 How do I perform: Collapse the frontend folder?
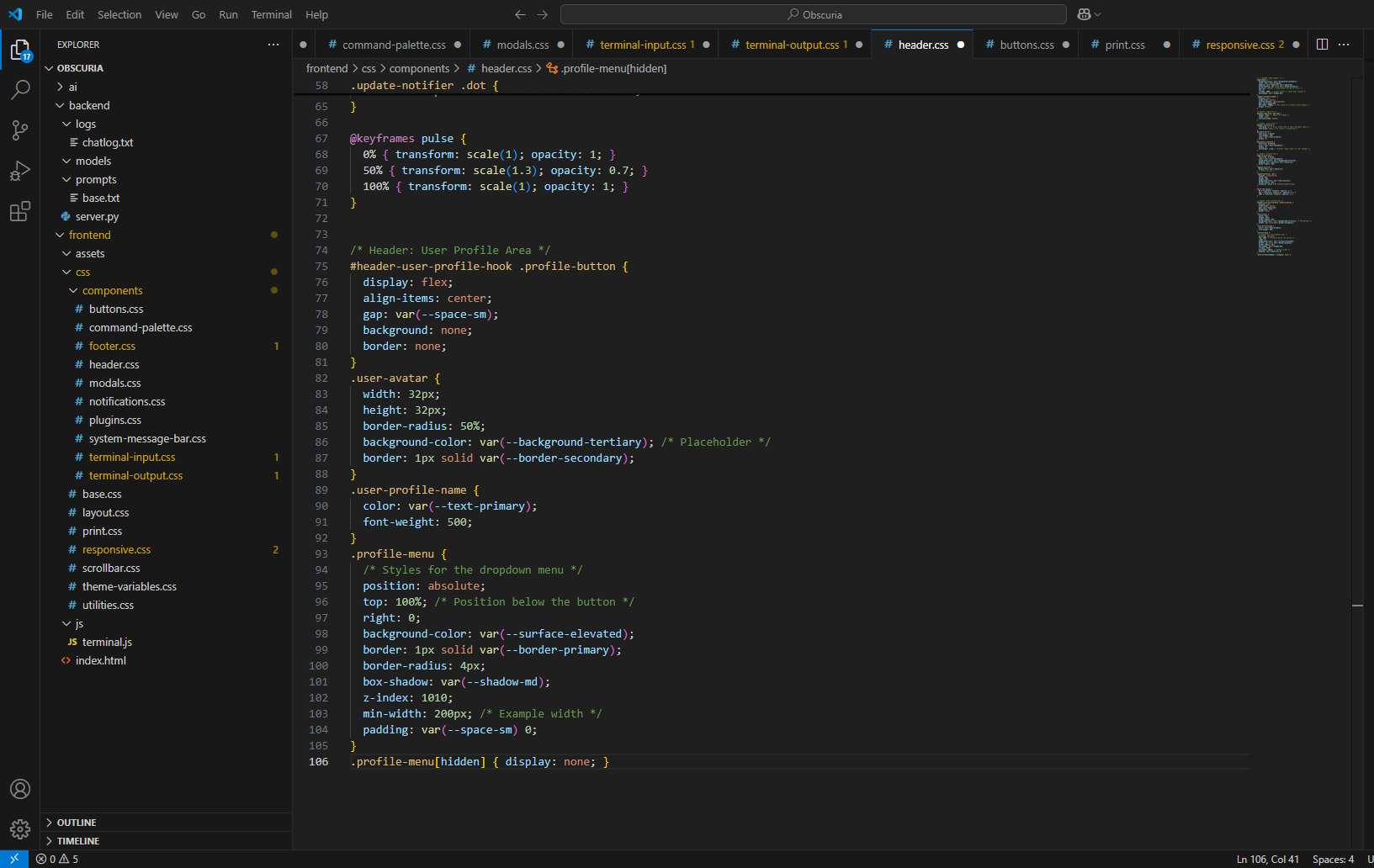(166, 235)
